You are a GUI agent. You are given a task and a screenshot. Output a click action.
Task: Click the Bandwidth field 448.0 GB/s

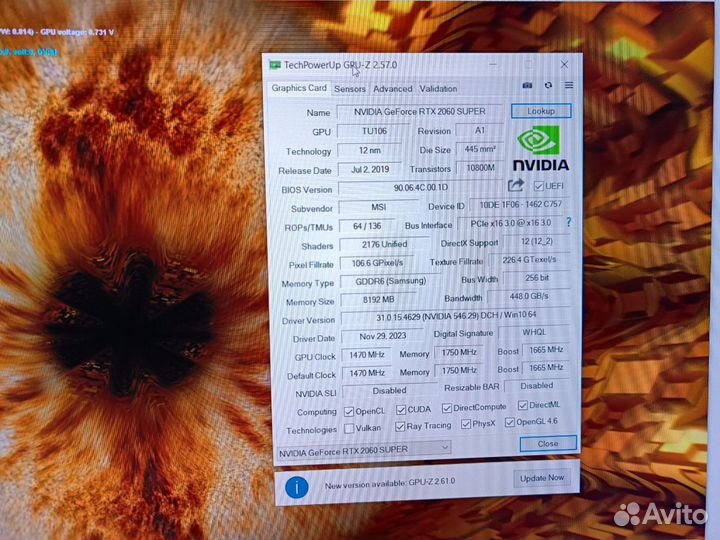coord(529,297)
